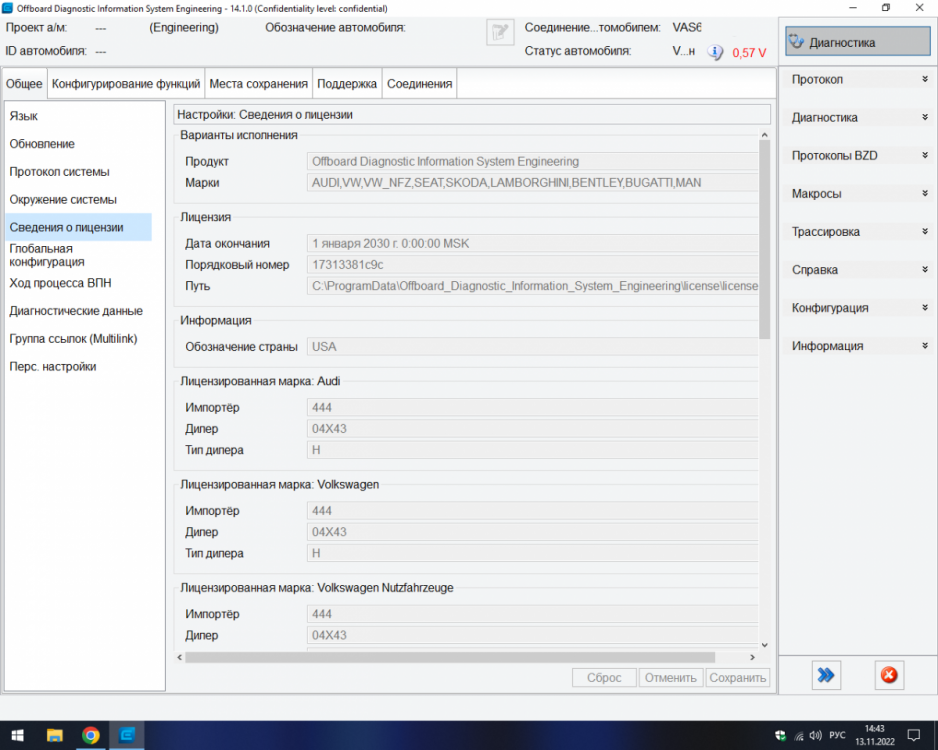
Task: Open the vehicle designation edit icon
Action: (x=500, y=32)
